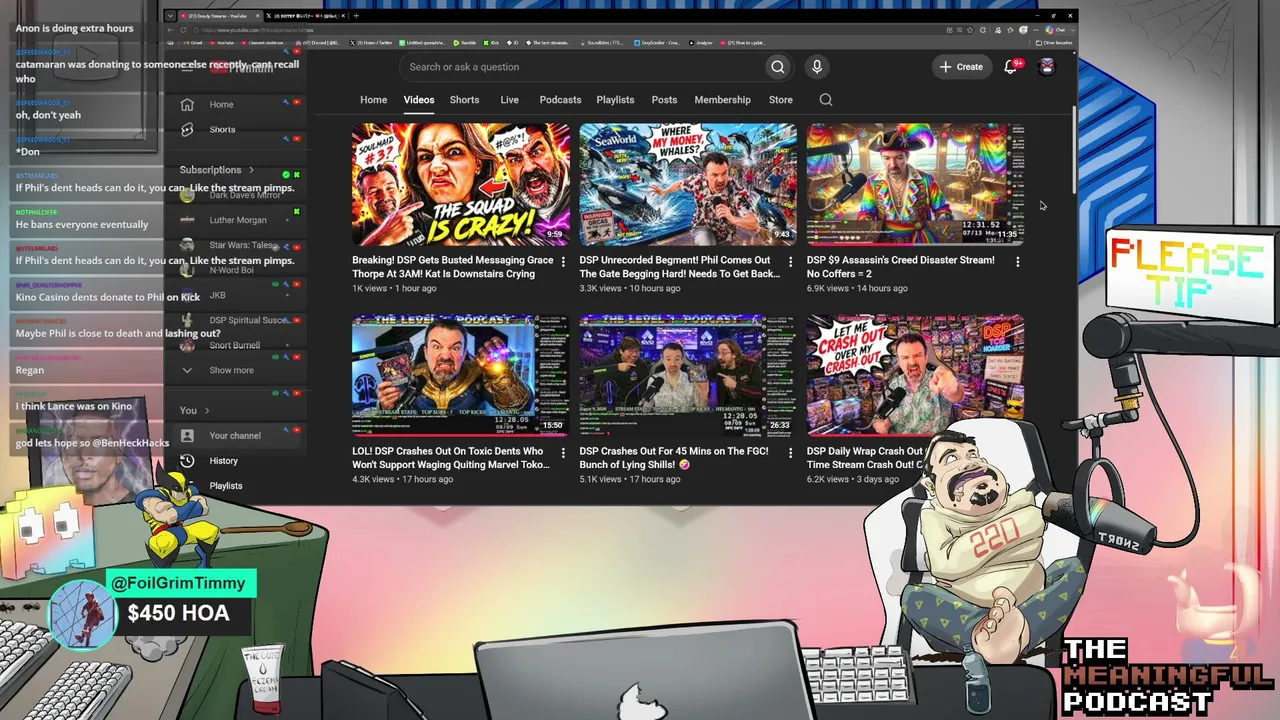Viewport: 1280px width, 720px height.
Task: Expand the Subscriptions section chevron
Action: pyautogui.click(x=252, y=170)
